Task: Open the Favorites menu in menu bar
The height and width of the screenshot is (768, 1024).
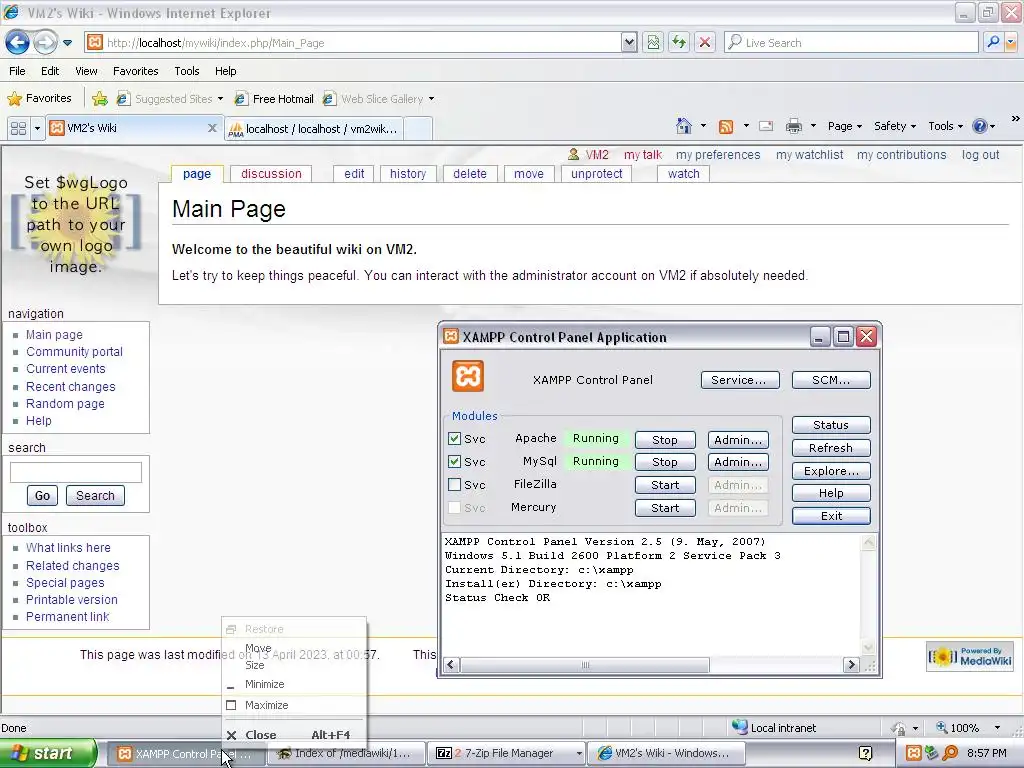Action: (135, 71)
